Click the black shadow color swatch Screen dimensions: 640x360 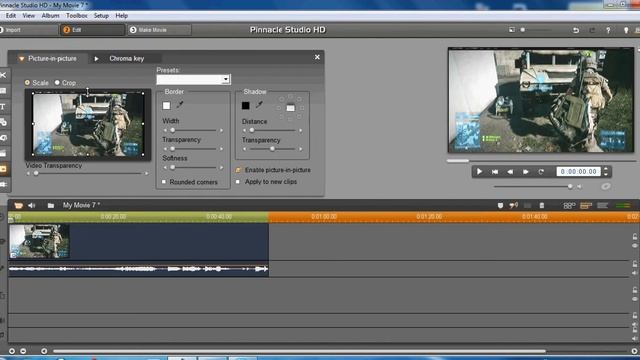click(x=245, y=106)
